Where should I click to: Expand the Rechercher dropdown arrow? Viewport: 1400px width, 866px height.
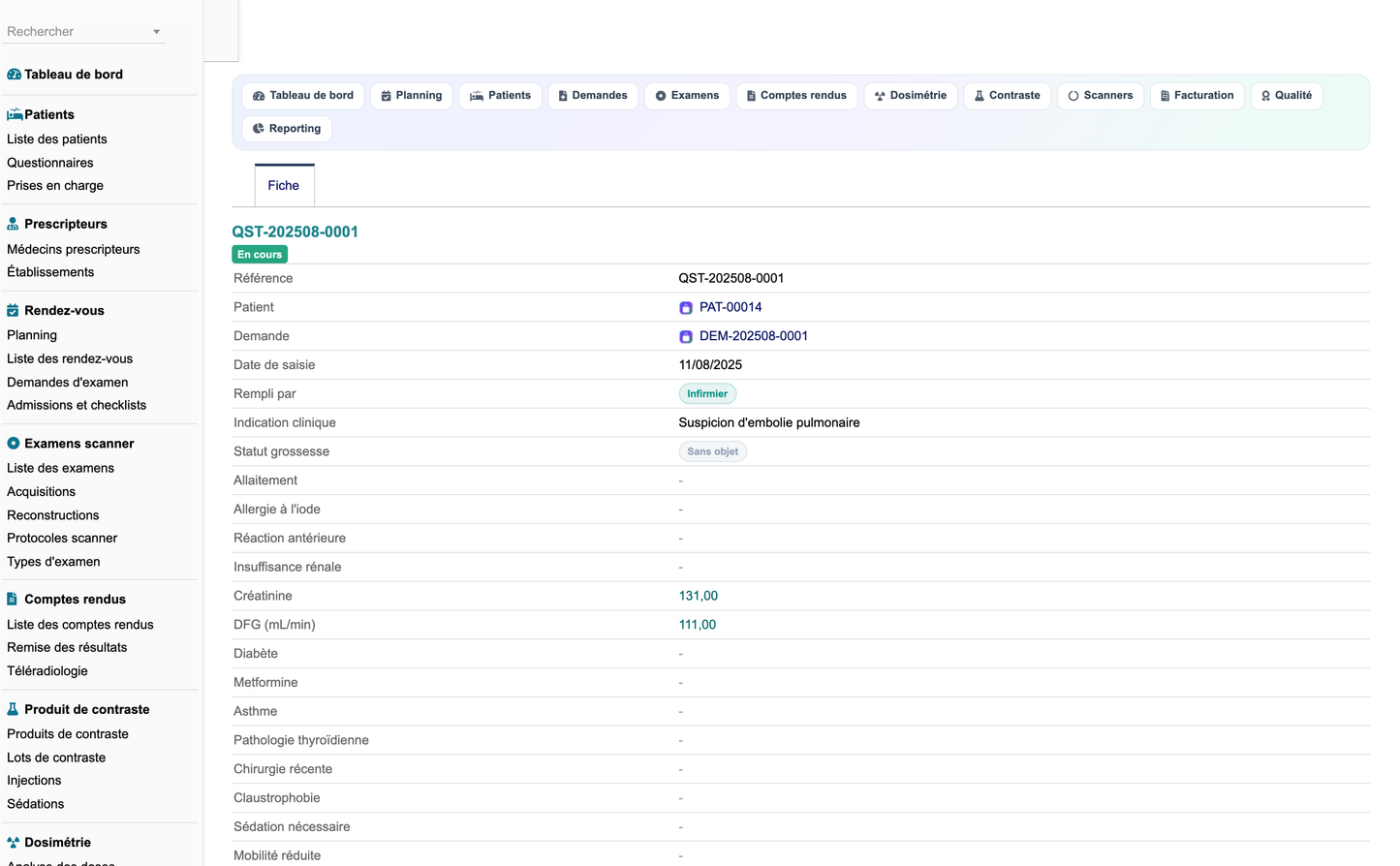click(x=156, y=32)
